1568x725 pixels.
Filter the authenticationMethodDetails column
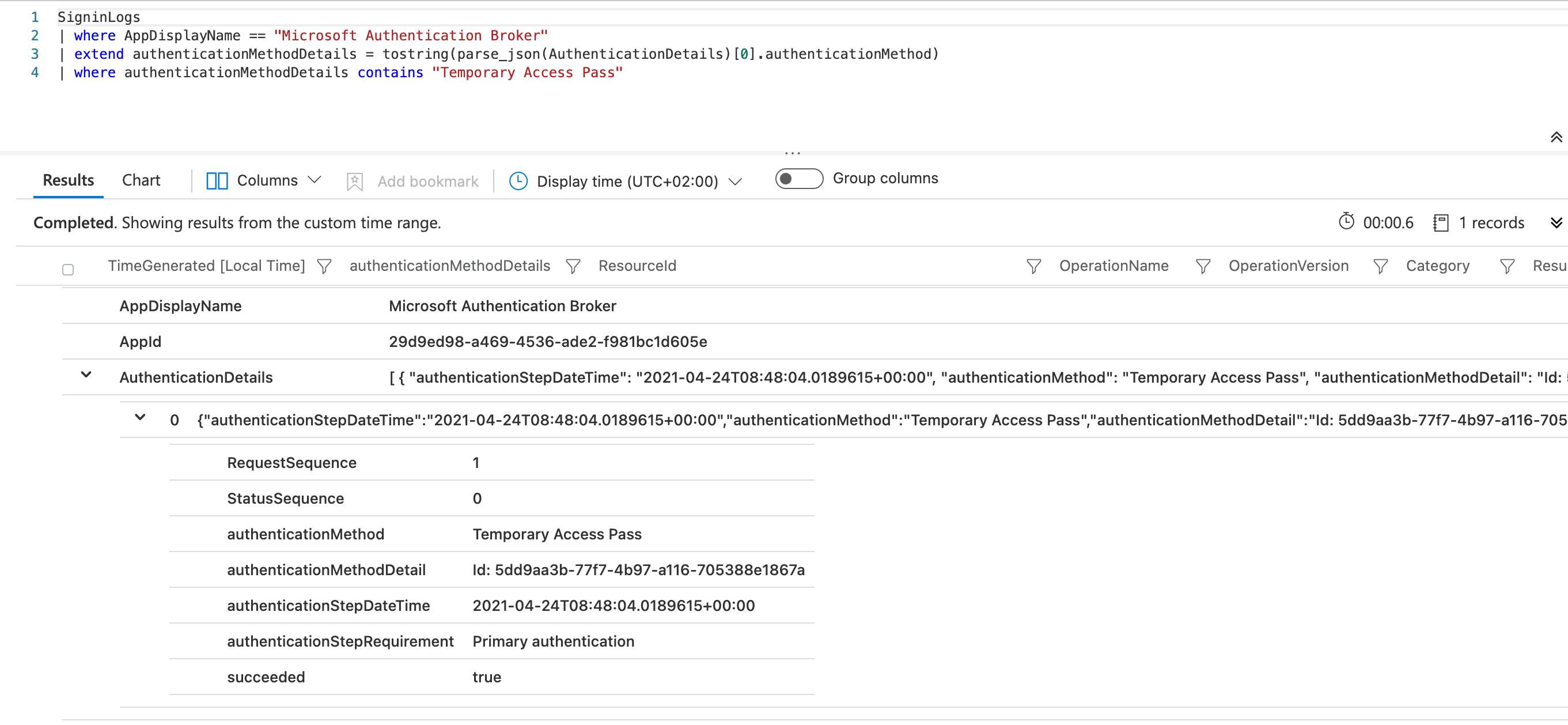[573, 266]
